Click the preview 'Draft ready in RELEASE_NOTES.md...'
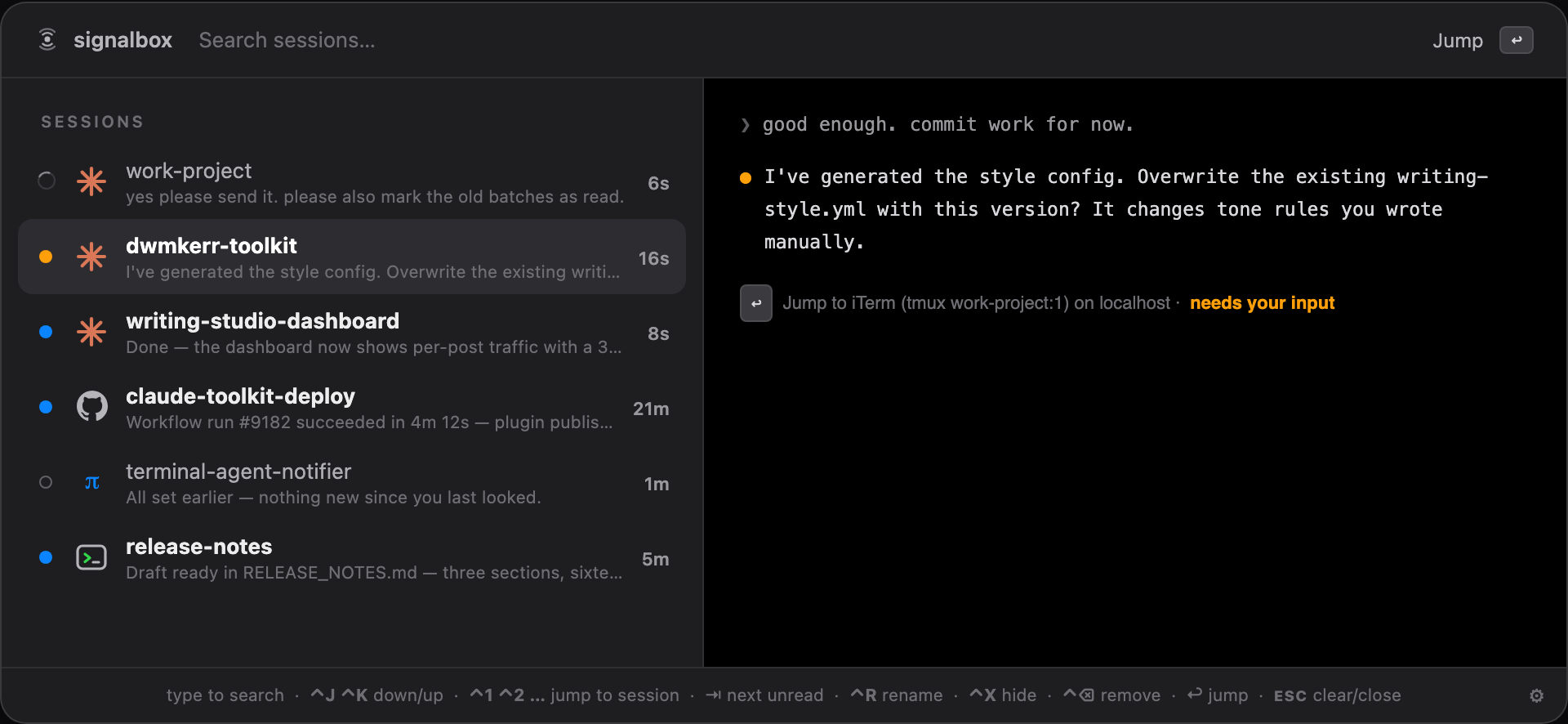Image resolution: width=1568 pixels, height=724 pixels. tap(374, 573)
